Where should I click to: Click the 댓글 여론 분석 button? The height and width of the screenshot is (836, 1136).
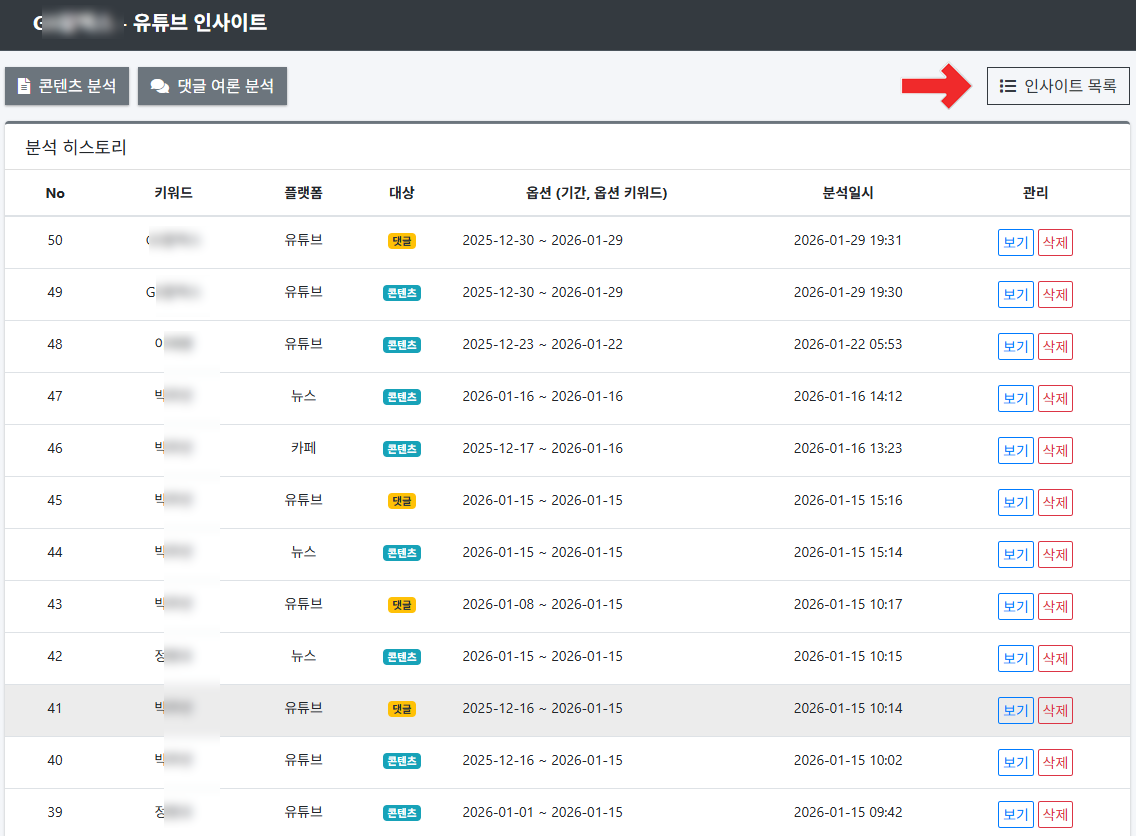click(x=212, y=86)
